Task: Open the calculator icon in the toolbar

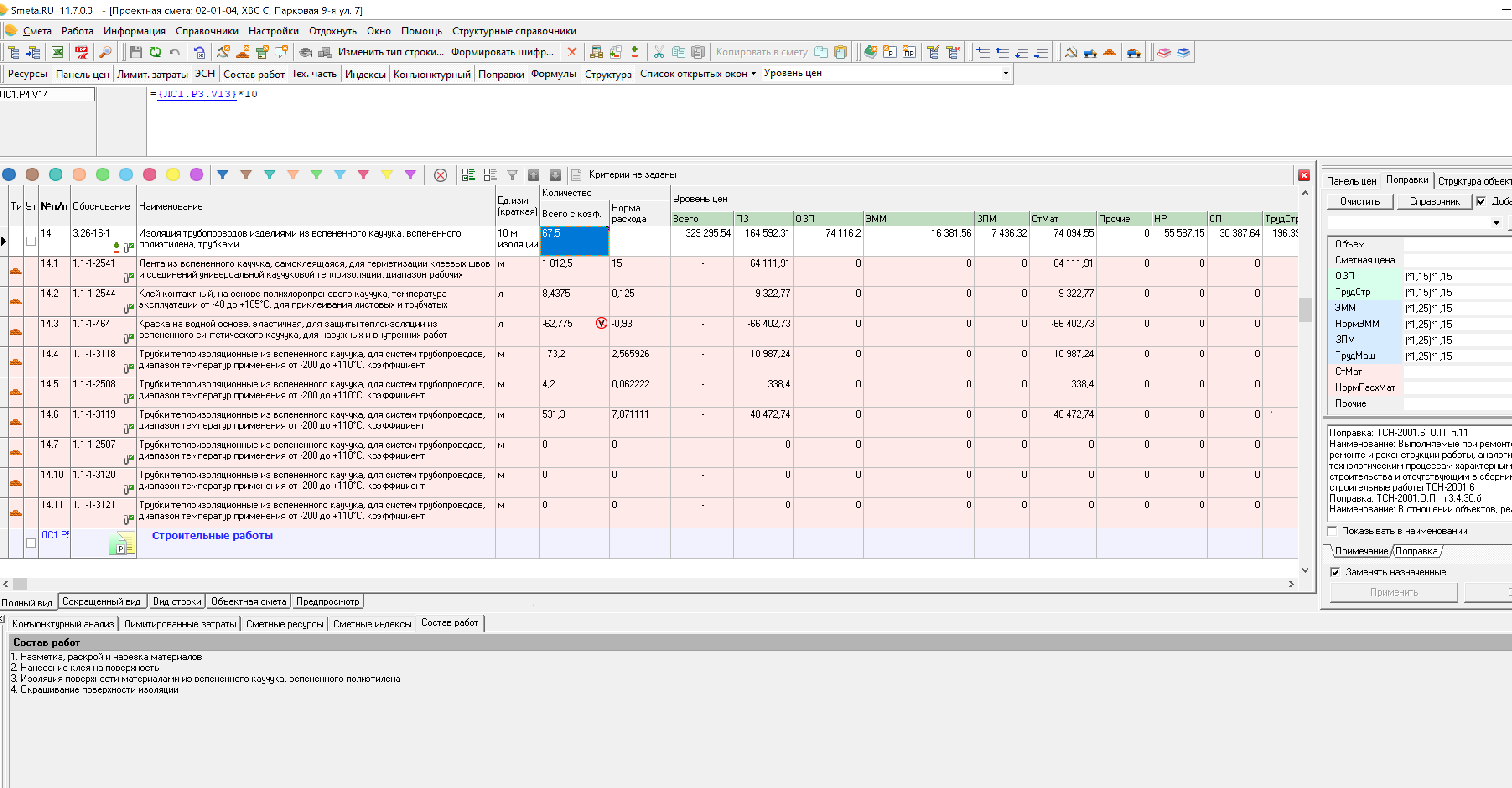Action: pos(597,52)
